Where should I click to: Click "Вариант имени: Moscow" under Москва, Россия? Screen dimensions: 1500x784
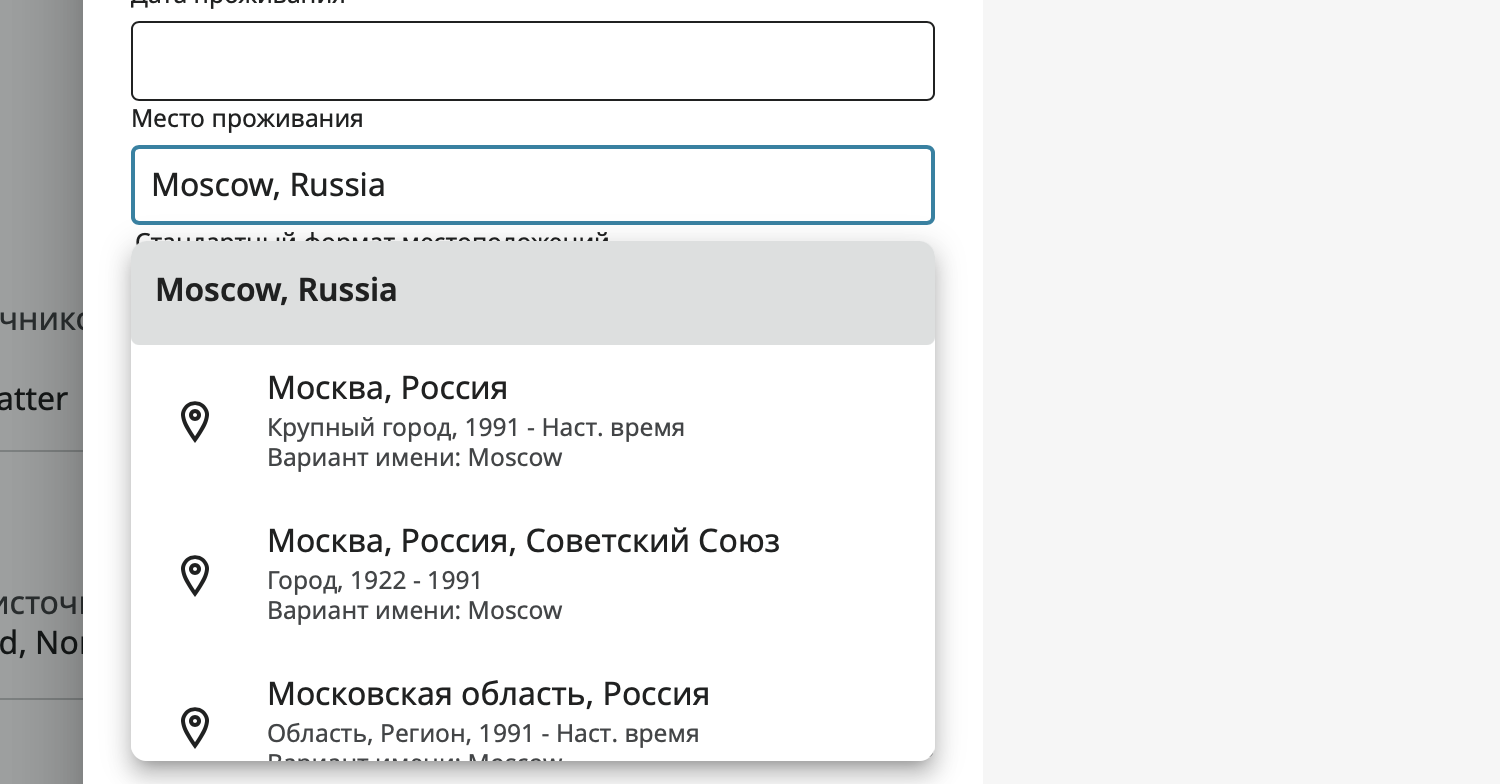[x=415, y=458]
